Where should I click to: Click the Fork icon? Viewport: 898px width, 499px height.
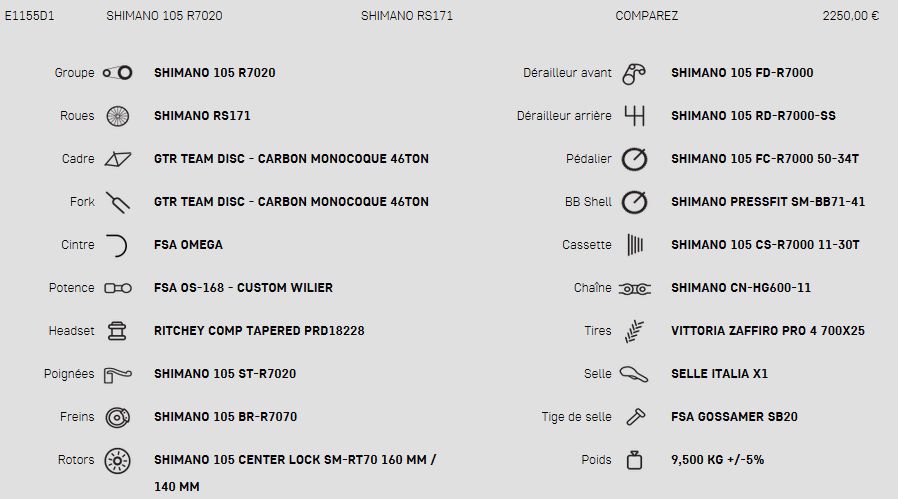(117, 202)
